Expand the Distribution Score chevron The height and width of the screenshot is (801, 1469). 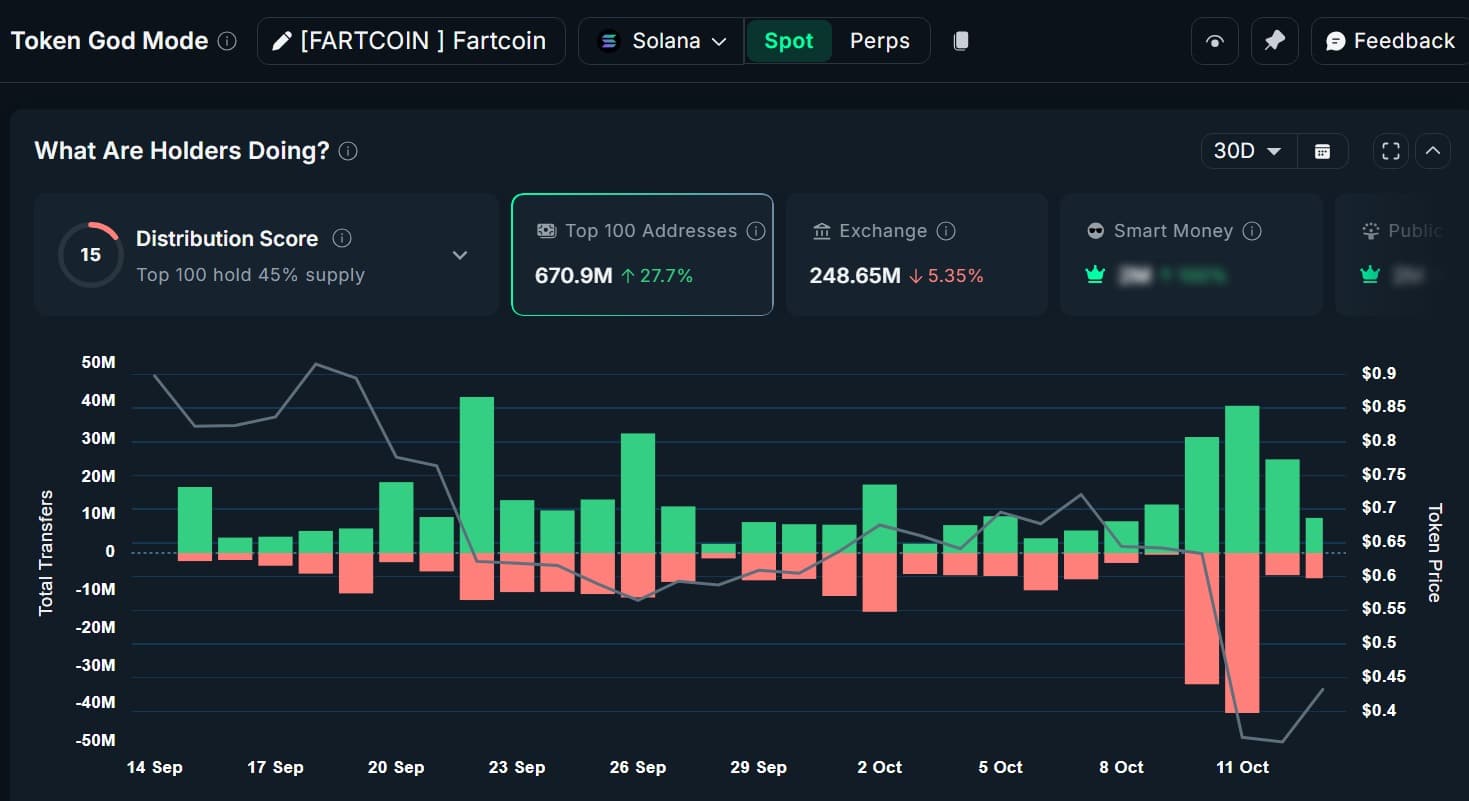point(460,255)
